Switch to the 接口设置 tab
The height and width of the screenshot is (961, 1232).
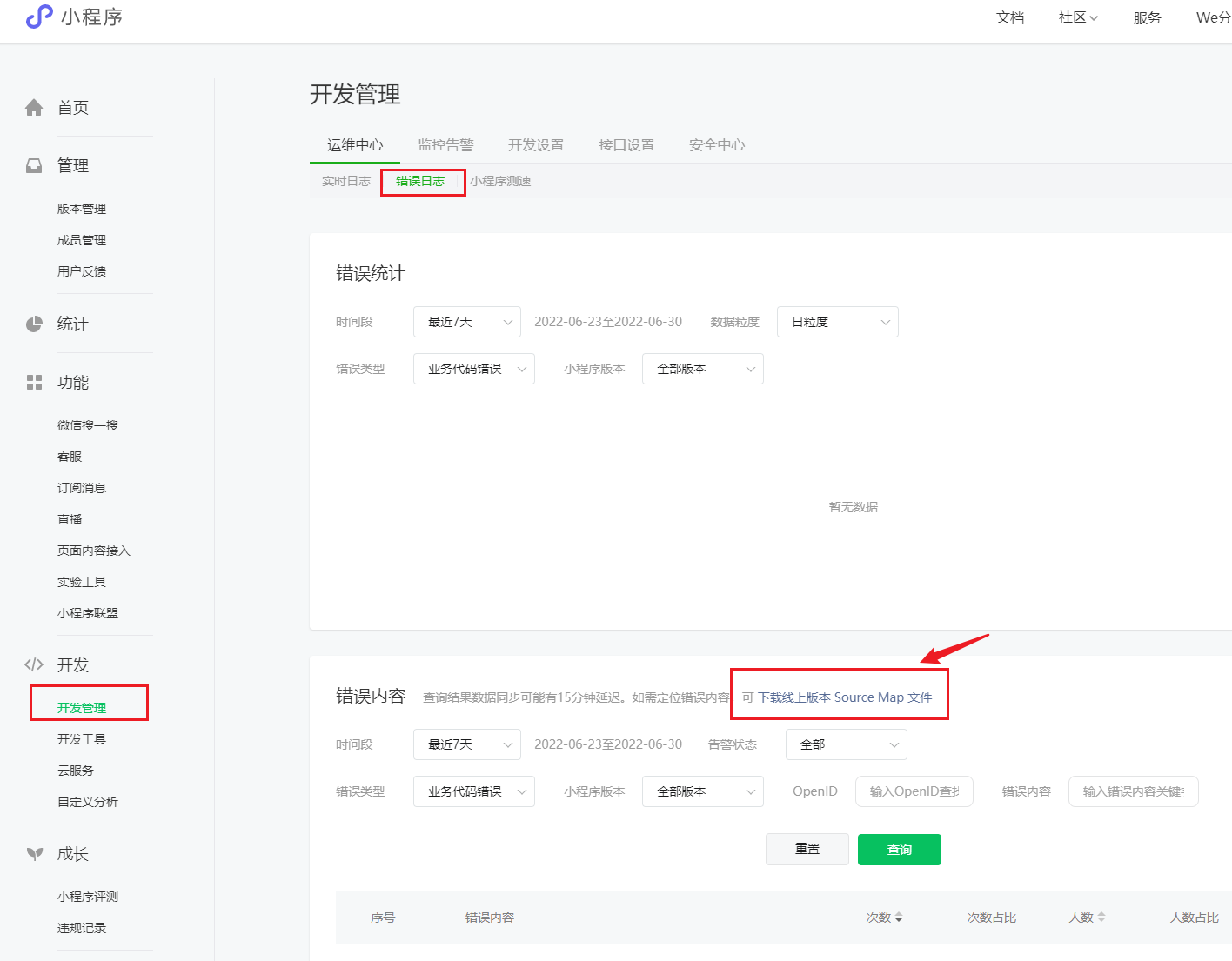tap(626, 145)
